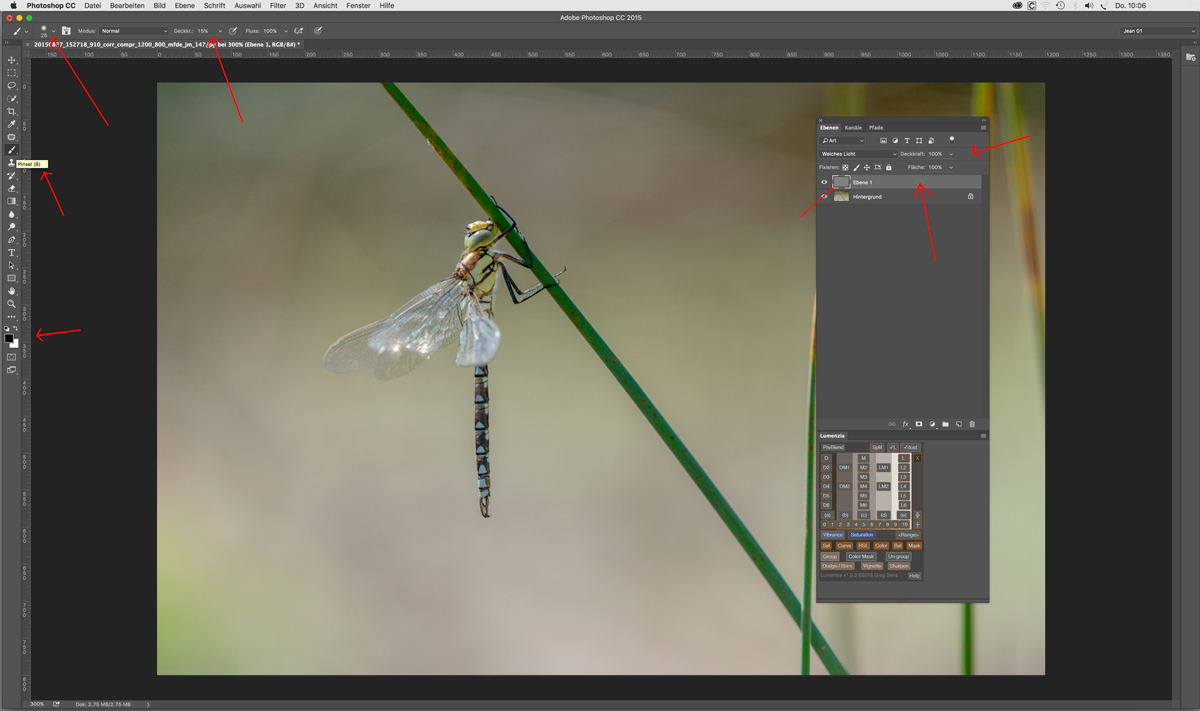This screenshot has width=1200, height=711.
Task: Hide the Ebene 1 layer
Action: coord(824,183)
